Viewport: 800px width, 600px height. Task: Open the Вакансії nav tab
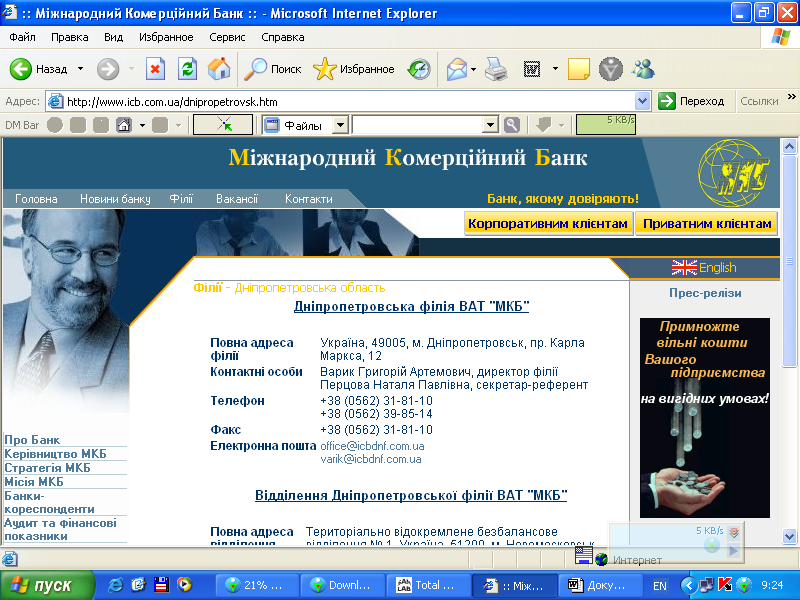pyautogui.click(x=237, y=199)
